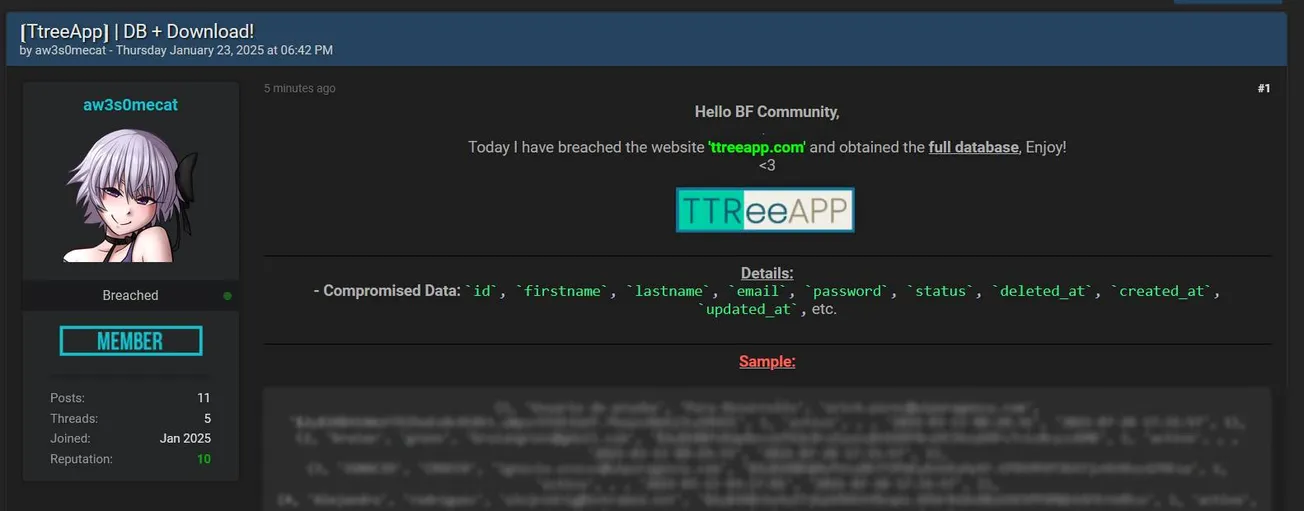Viewport: 1304px width, 511px height.
Task: Click the red 'Sample:' heading
Action: coord(767,362)
